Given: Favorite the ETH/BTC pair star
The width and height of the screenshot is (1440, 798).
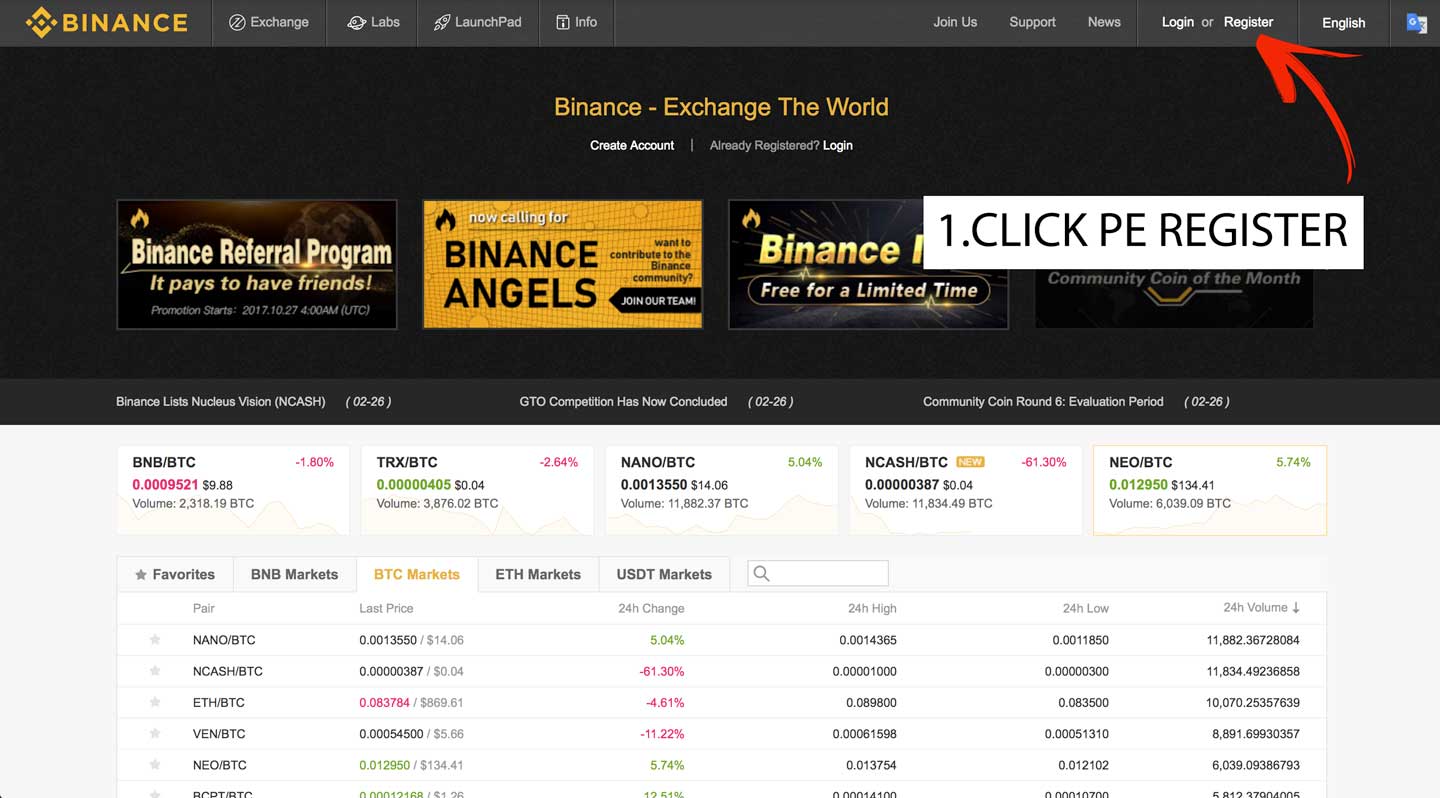Looking at the screenshot, I should (x=155, y=702).
